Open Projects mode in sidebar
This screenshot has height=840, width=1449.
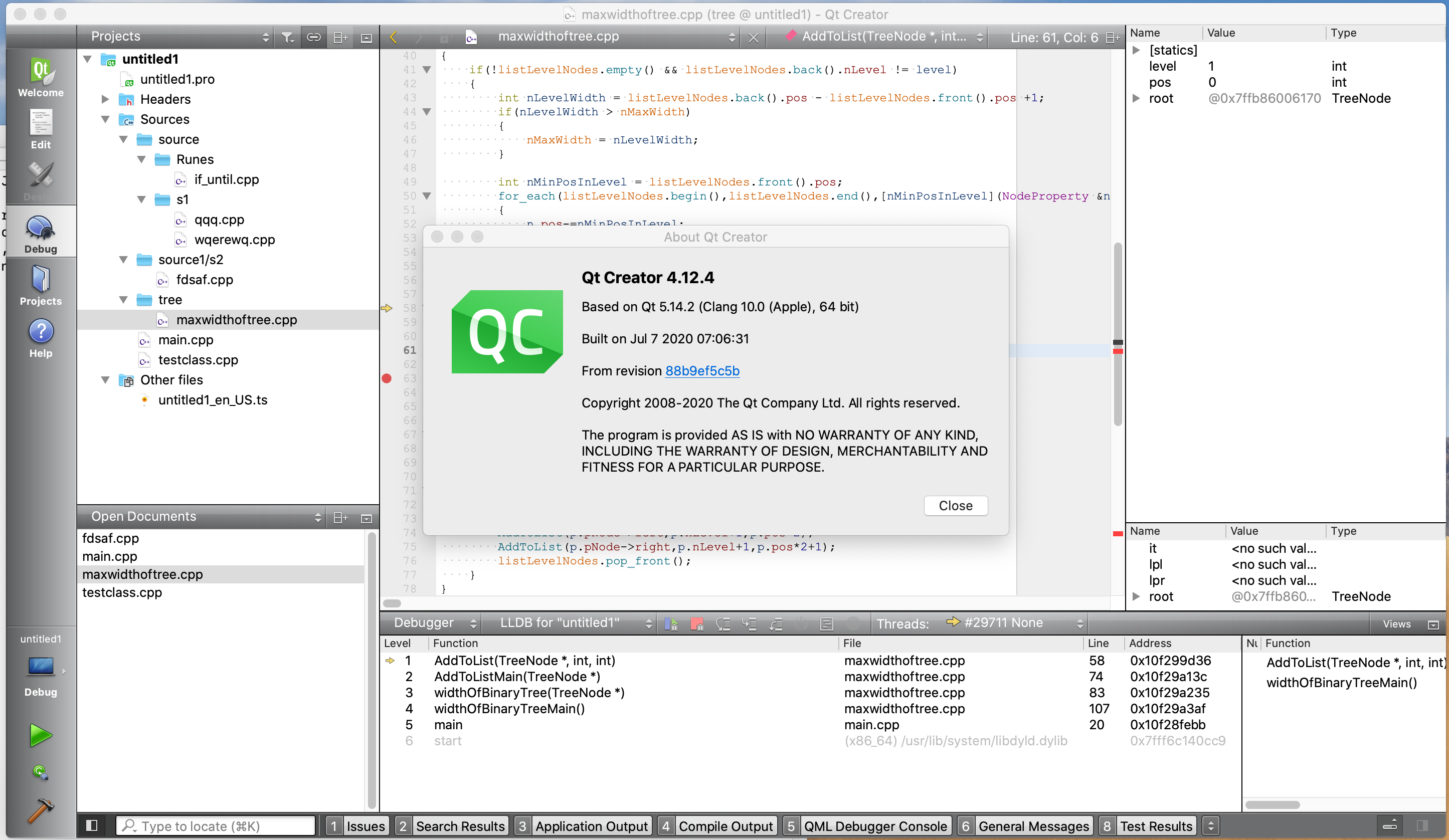(40, 286)
